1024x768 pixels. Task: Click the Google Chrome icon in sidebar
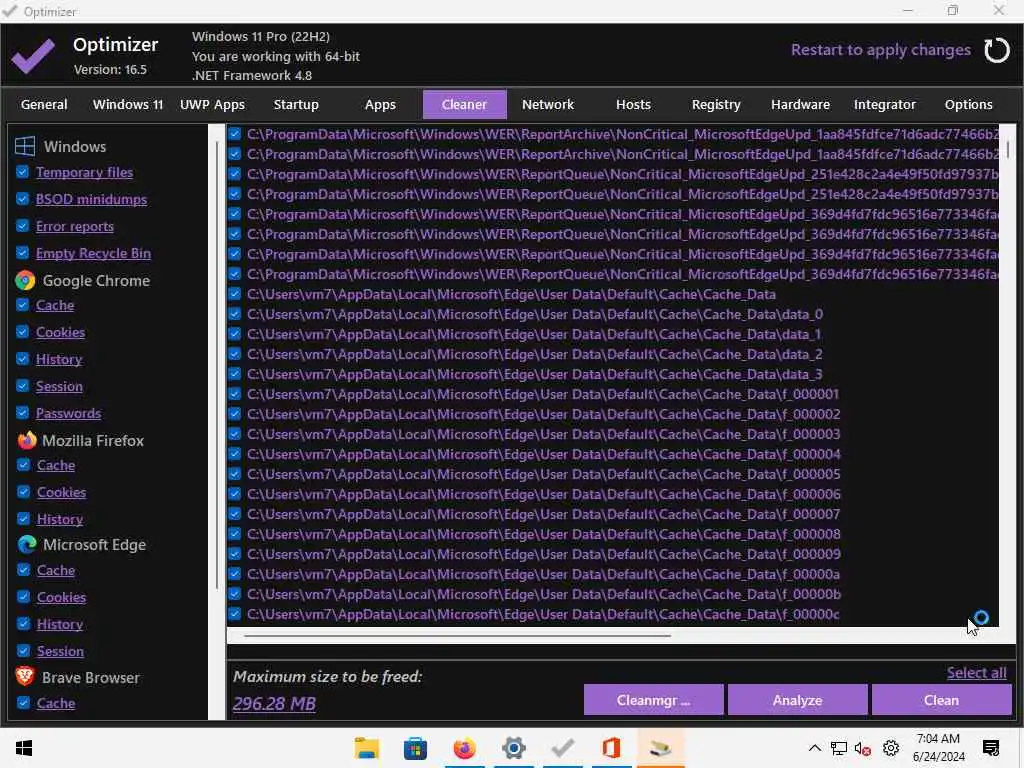(25, 281)
